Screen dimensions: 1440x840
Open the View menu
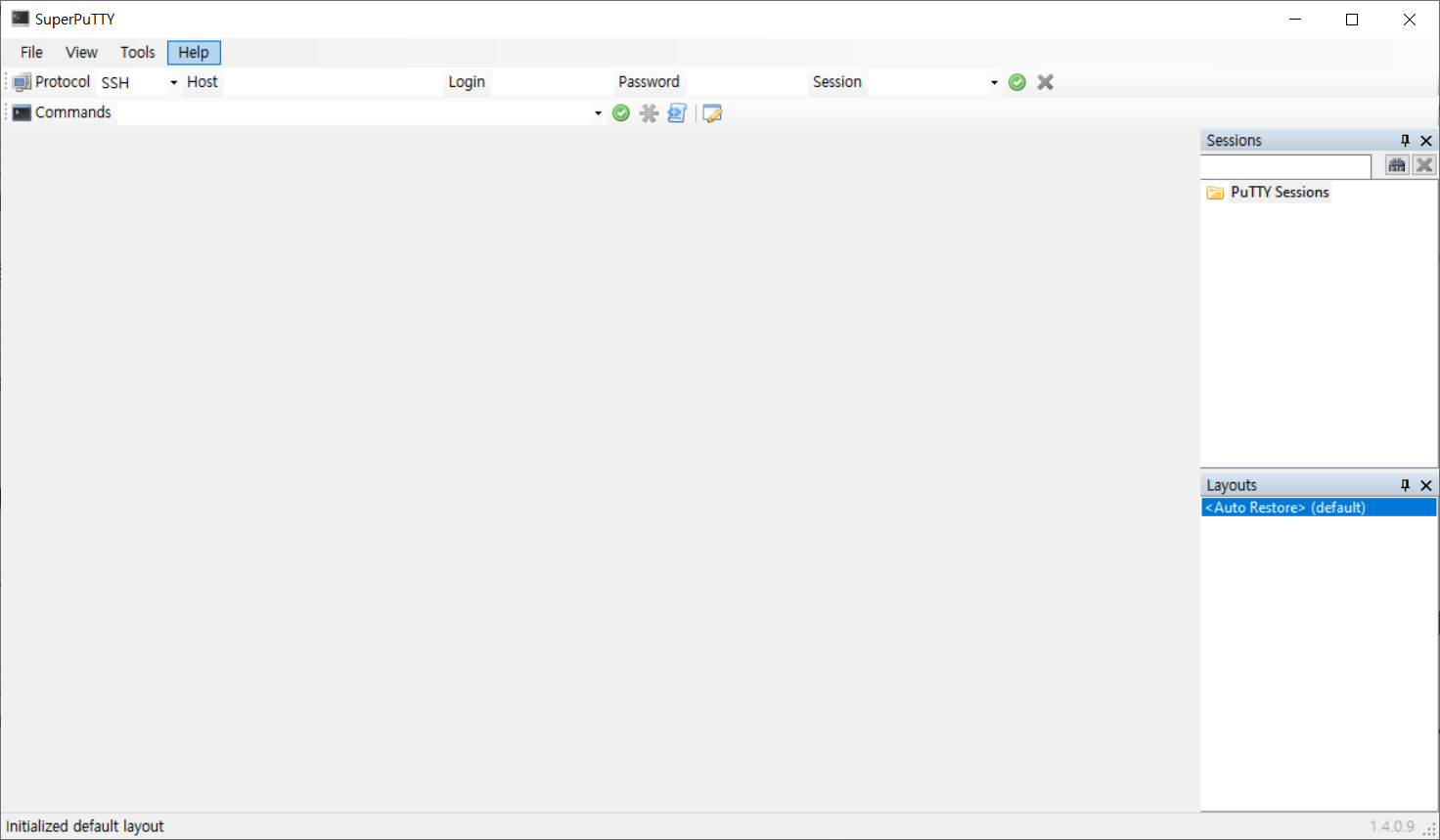81,53
